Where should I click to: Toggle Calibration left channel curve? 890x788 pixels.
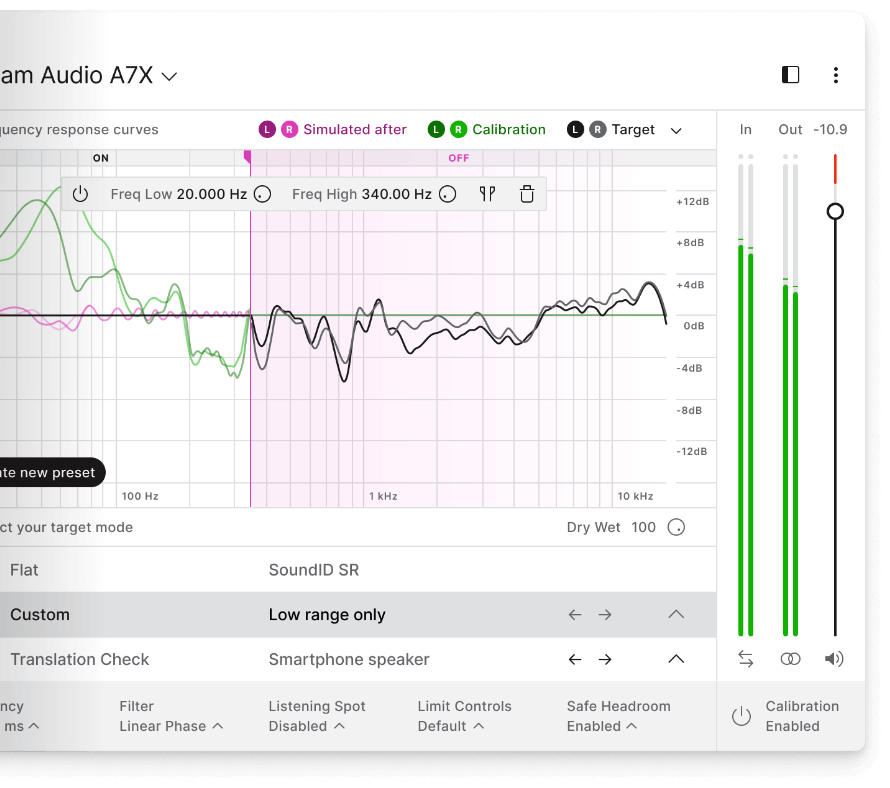tap(436, 129)
